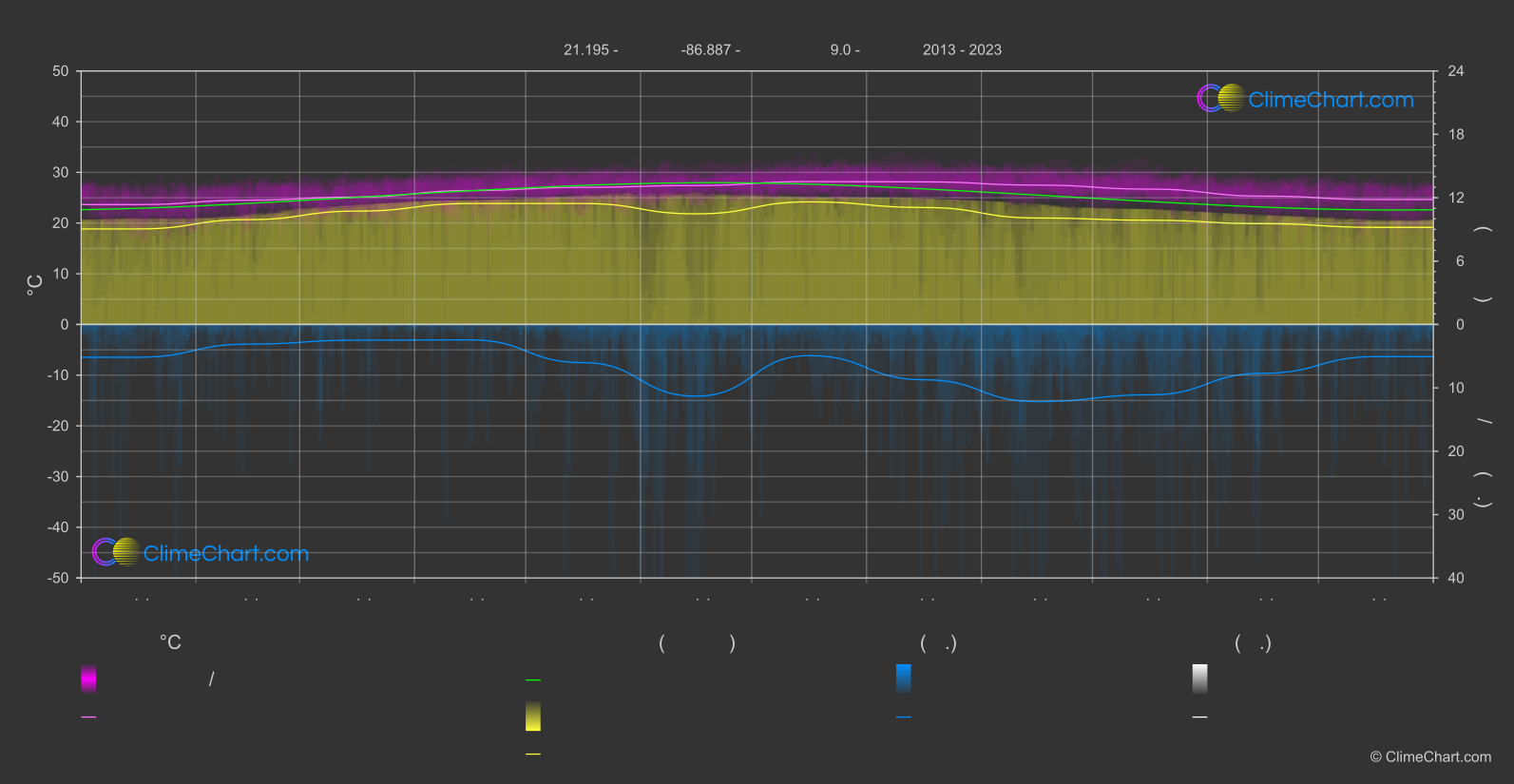
Task: Click the -20 tick on the temperature axis
Action: tap(58, 426)
